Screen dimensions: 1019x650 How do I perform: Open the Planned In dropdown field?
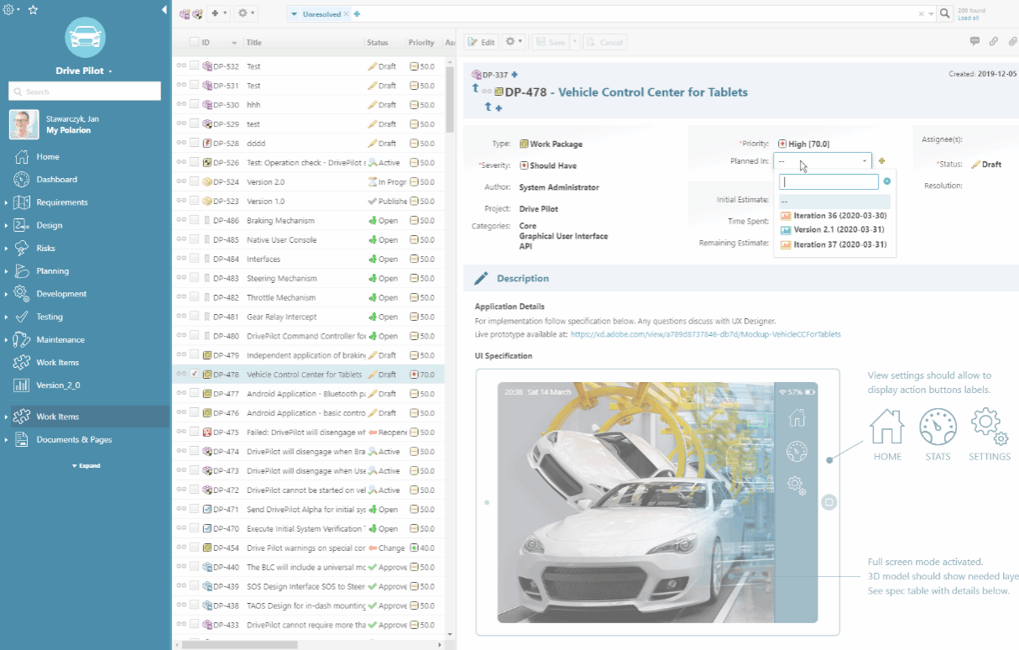823,161
